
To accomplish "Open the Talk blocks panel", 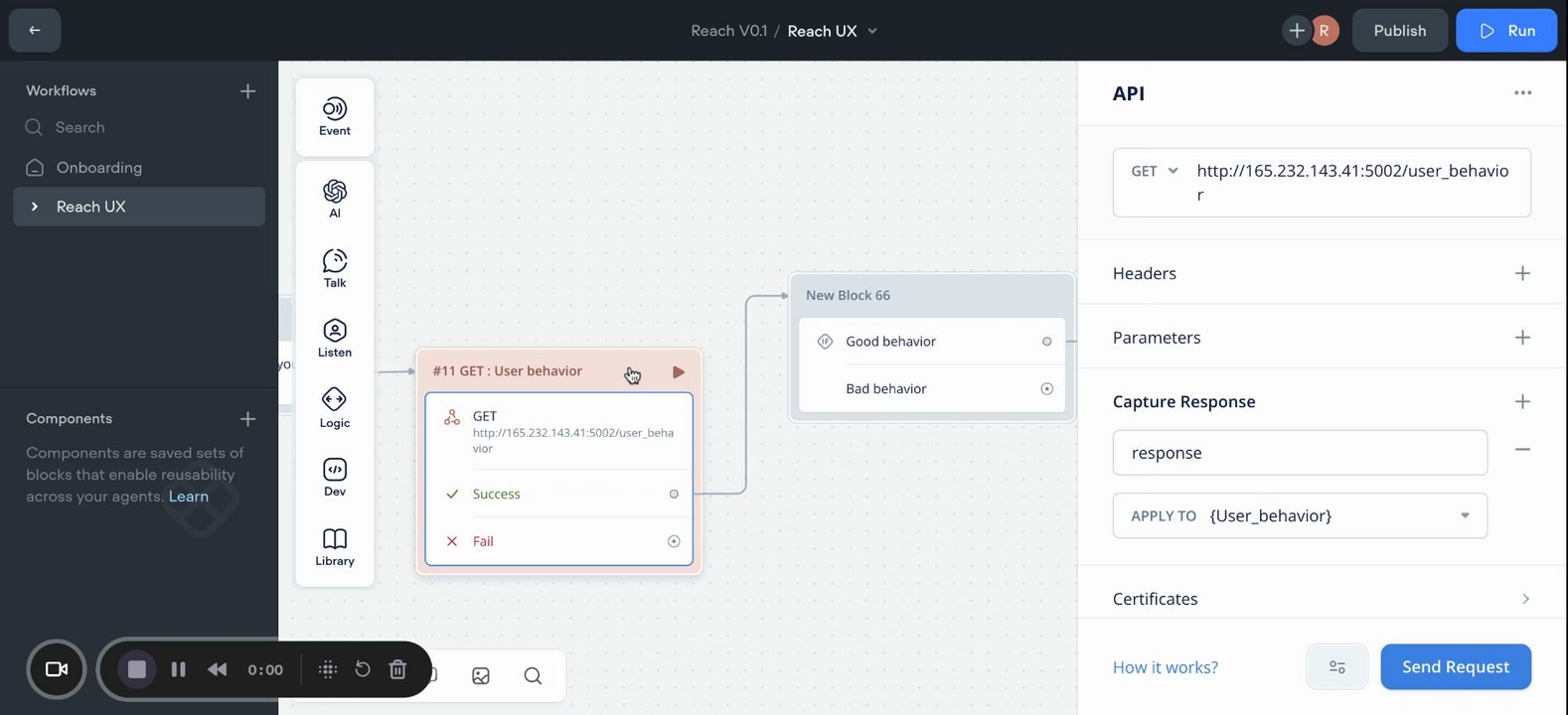I will point(335,268).
